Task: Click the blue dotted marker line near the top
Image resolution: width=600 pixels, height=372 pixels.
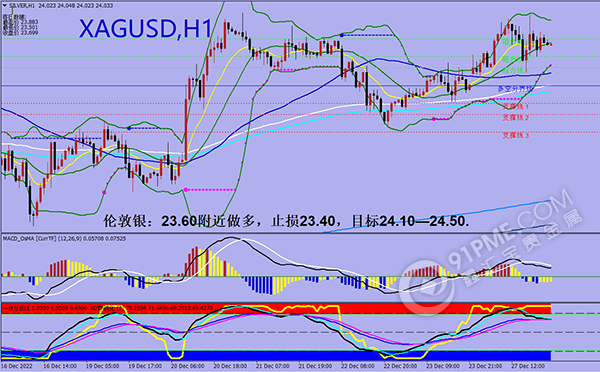Action: point(367,35)
